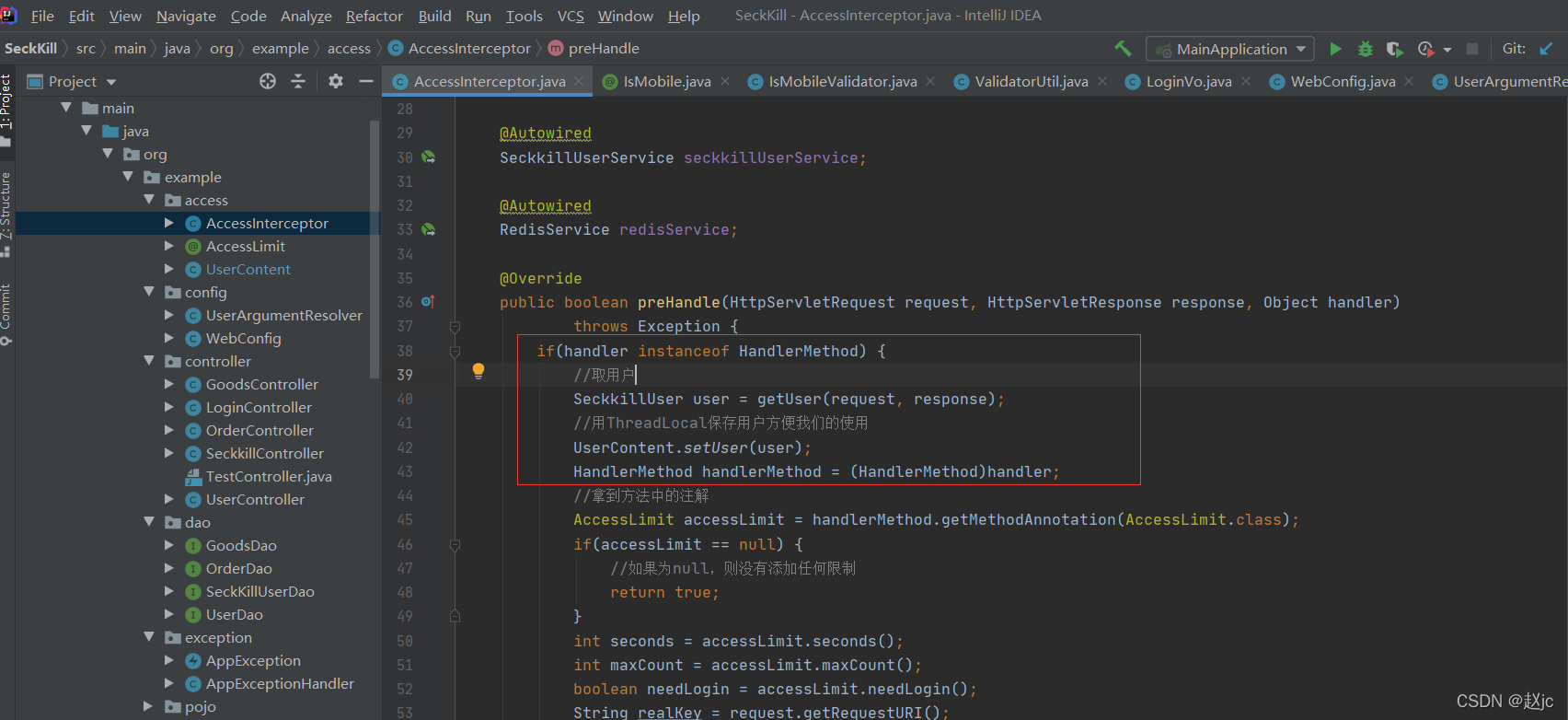Click the Project tree vertical scrollbar

point(375,249)
